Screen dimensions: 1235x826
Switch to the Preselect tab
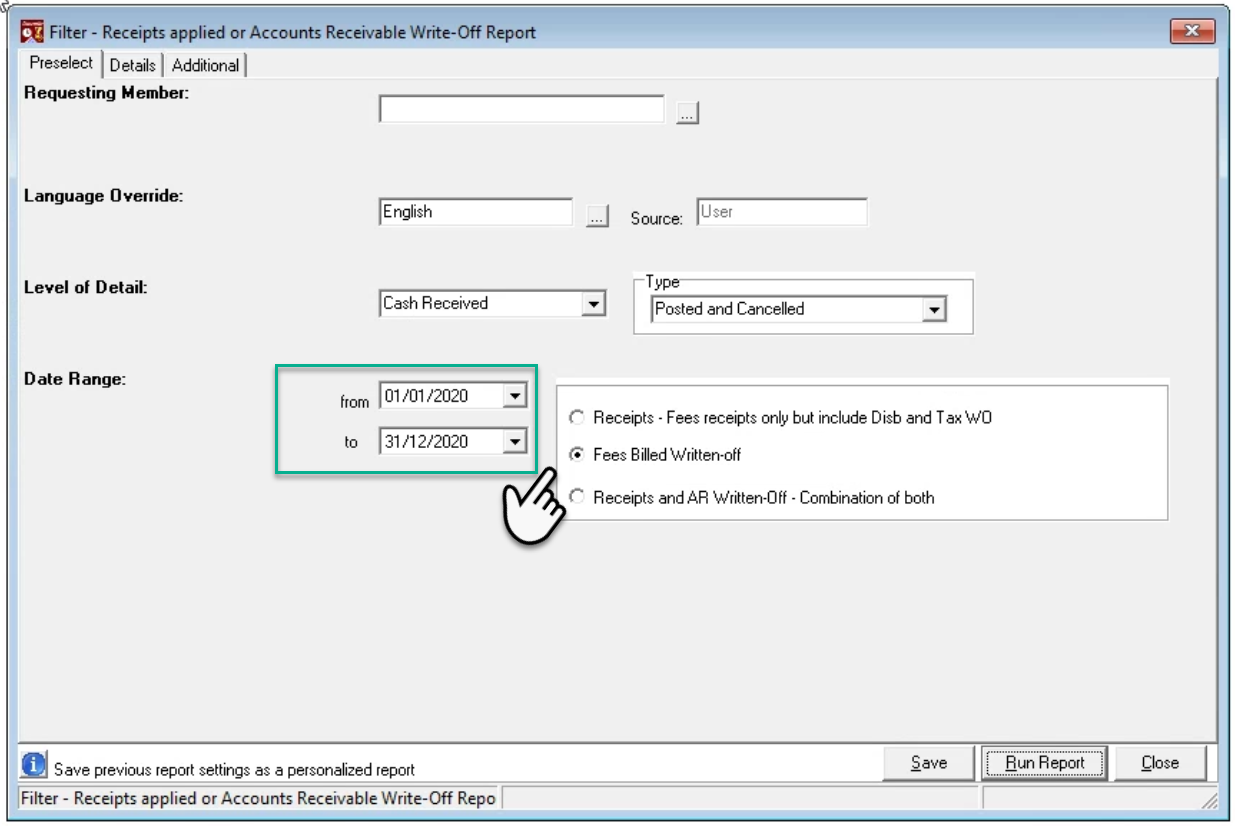61,63
